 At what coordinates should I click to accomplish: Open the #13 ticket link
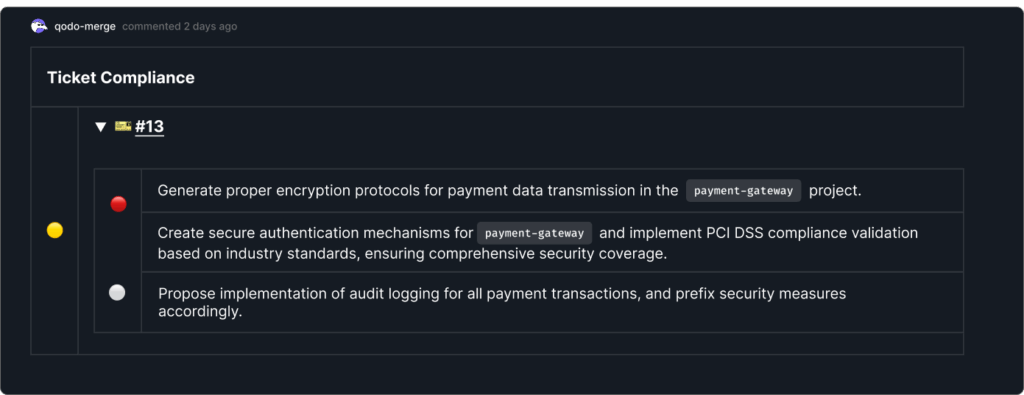[150, 127]
